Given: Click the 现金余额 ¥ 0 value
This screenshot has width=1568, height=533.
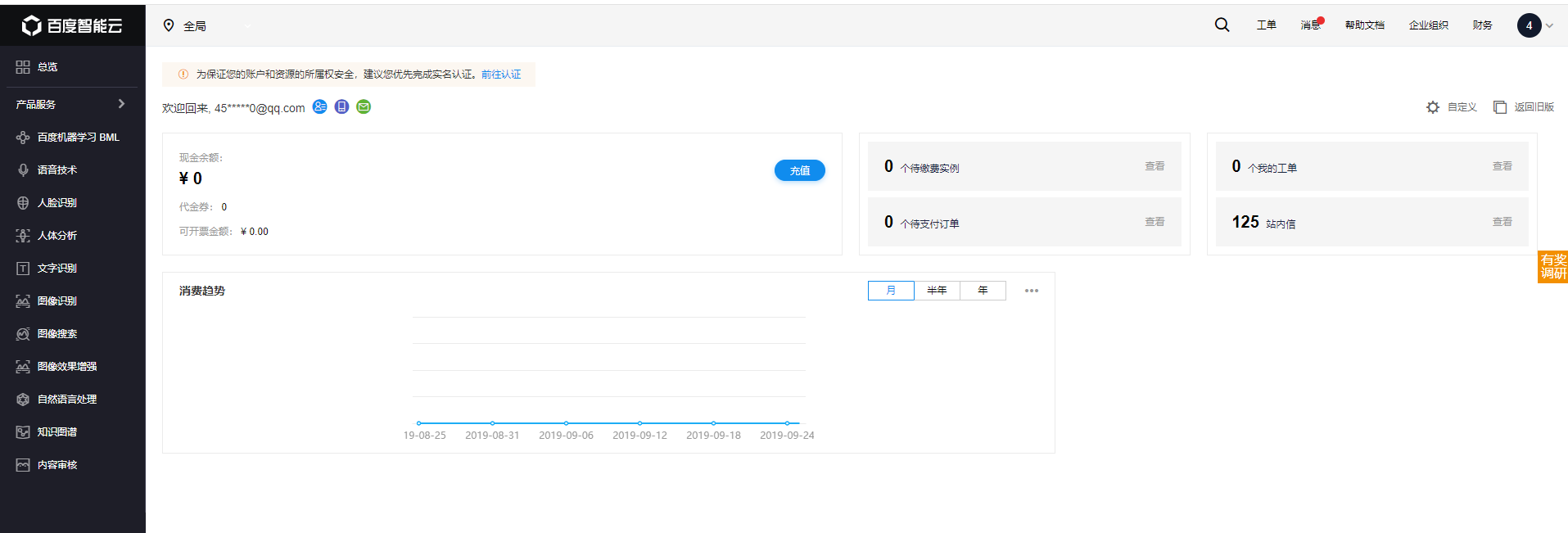Looking at the screenshot, I should 191,178.
